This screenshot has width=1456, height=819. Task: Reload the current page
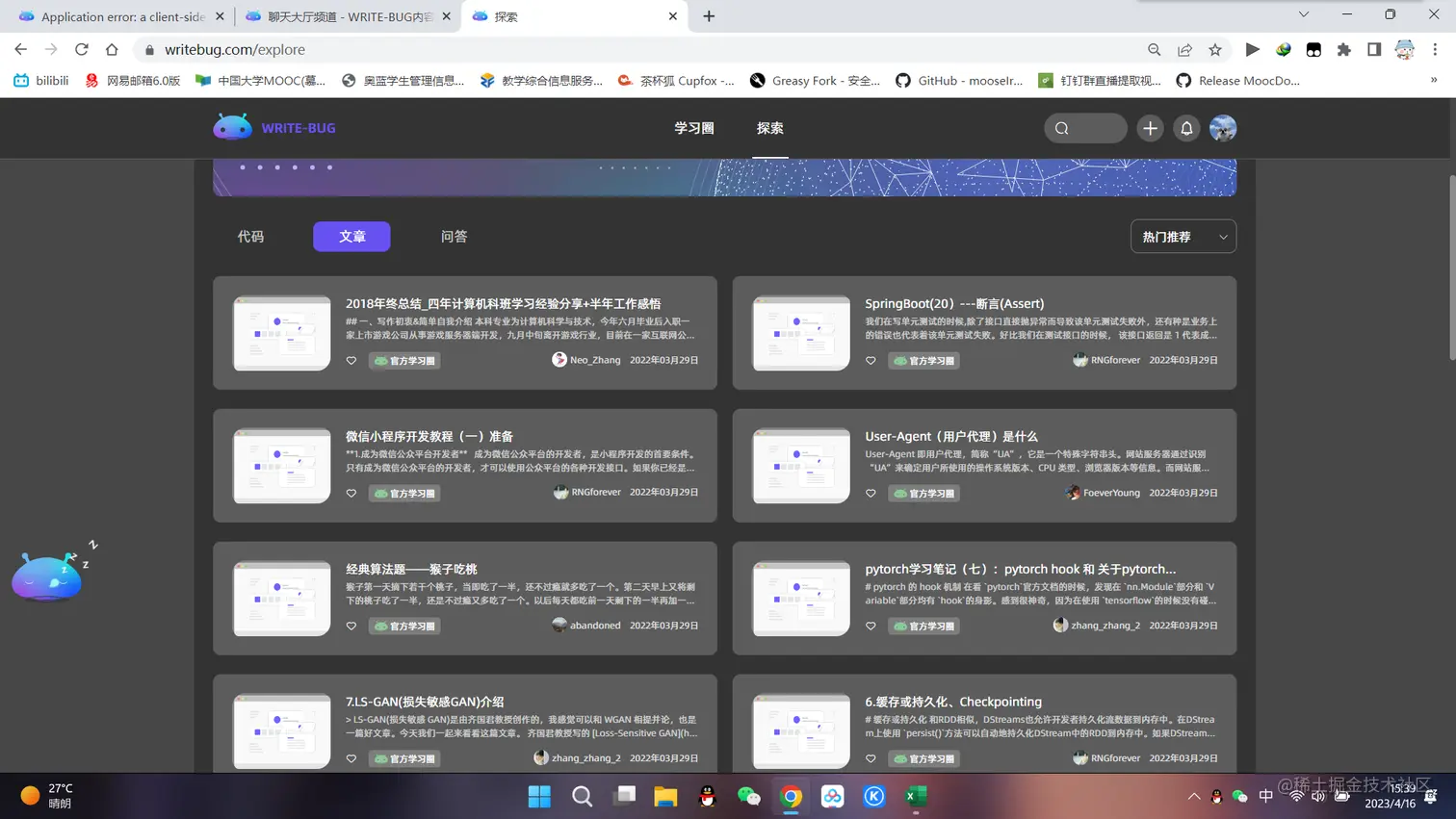[82, 49]
